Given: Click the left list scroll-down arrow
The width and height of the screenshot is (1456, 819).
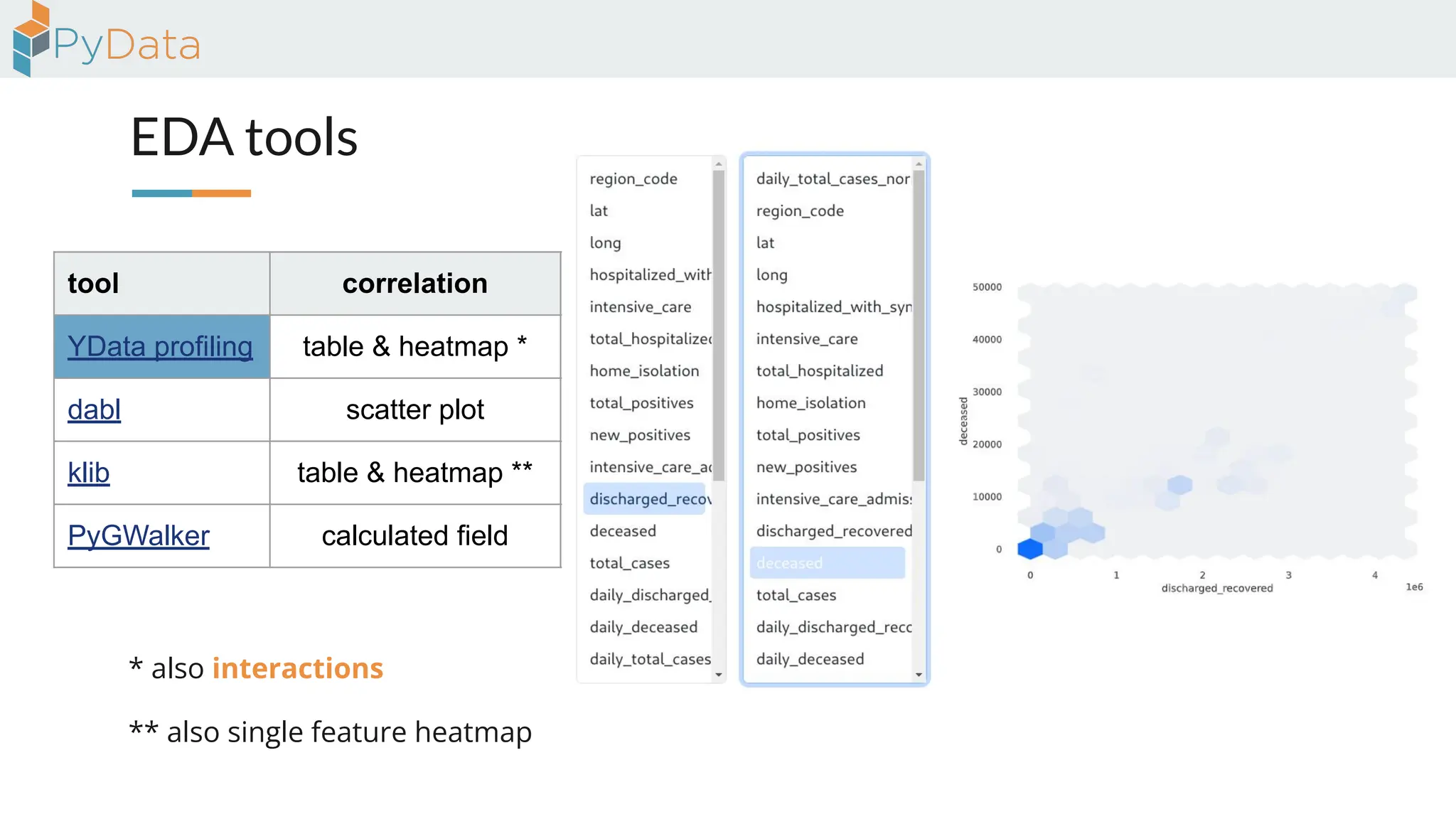Looking at the screenshot, I should [x=719, y=675].
